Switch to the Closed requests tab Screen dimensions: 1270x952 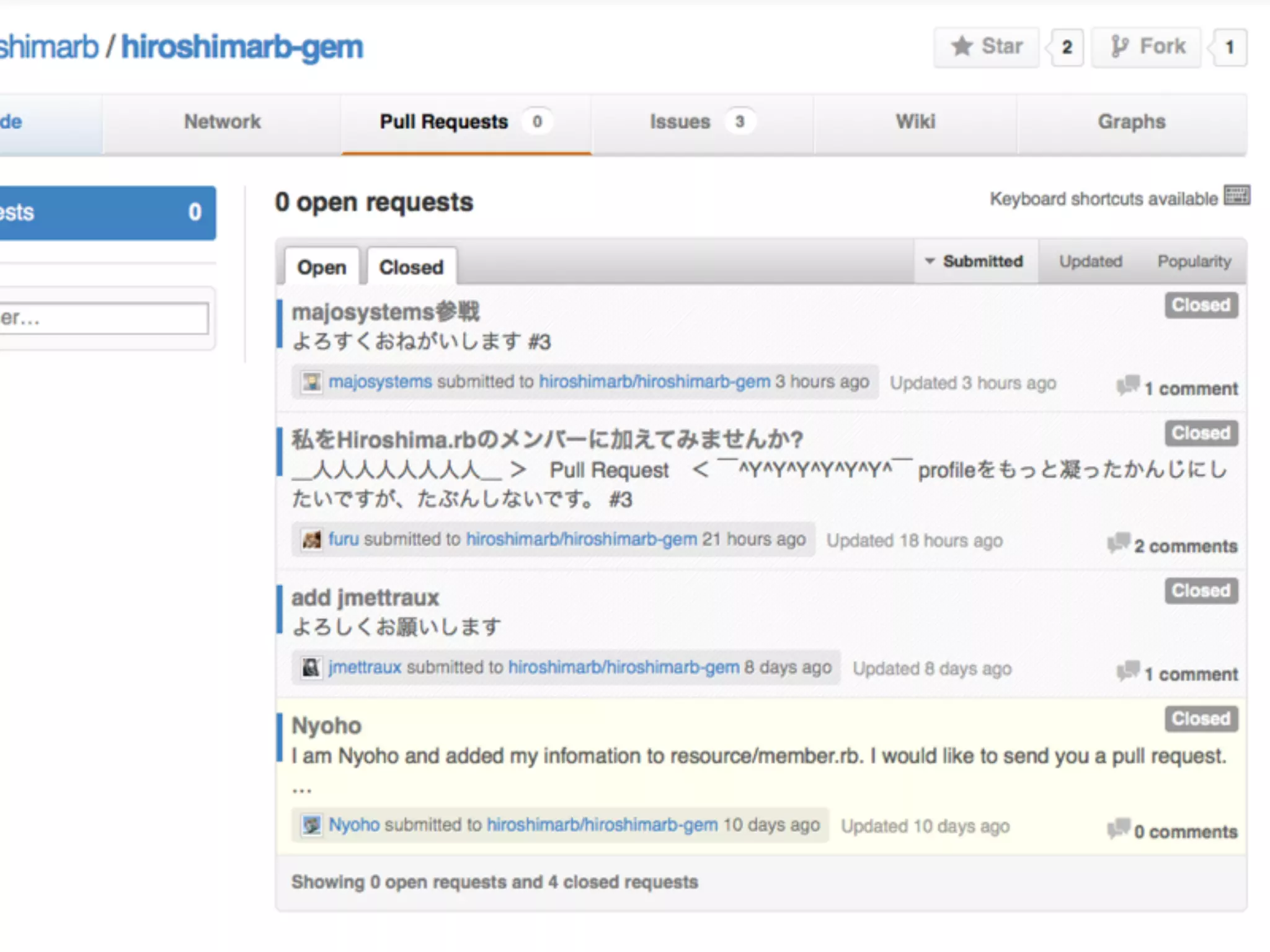[411, 268]
